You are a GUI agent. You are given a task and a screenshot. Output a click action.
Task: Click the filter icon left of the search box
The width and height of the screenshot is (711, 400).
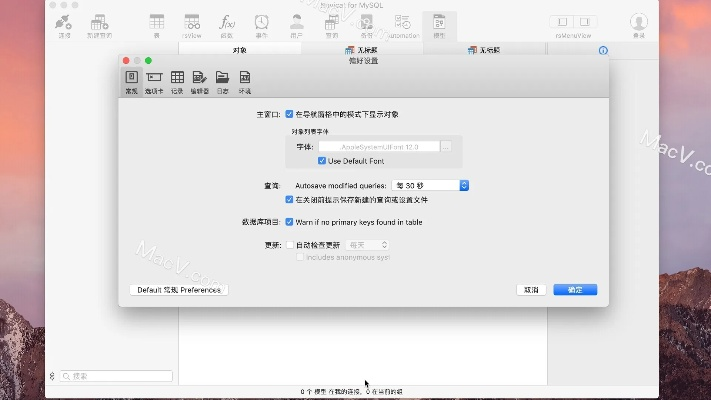[x=52, y=376]
